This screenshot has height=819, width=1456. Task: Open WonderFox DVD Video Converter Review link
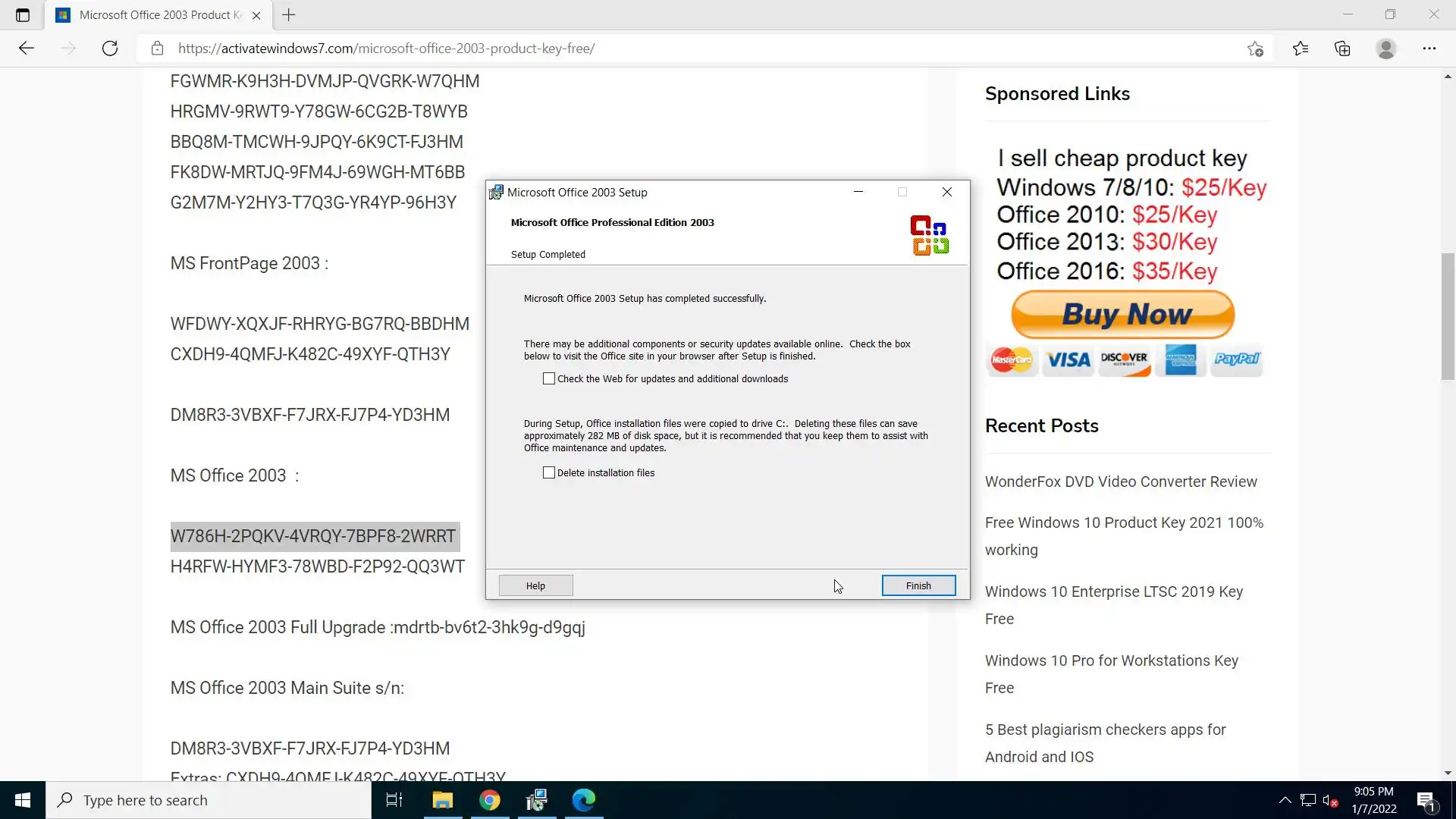point(1120,482)
